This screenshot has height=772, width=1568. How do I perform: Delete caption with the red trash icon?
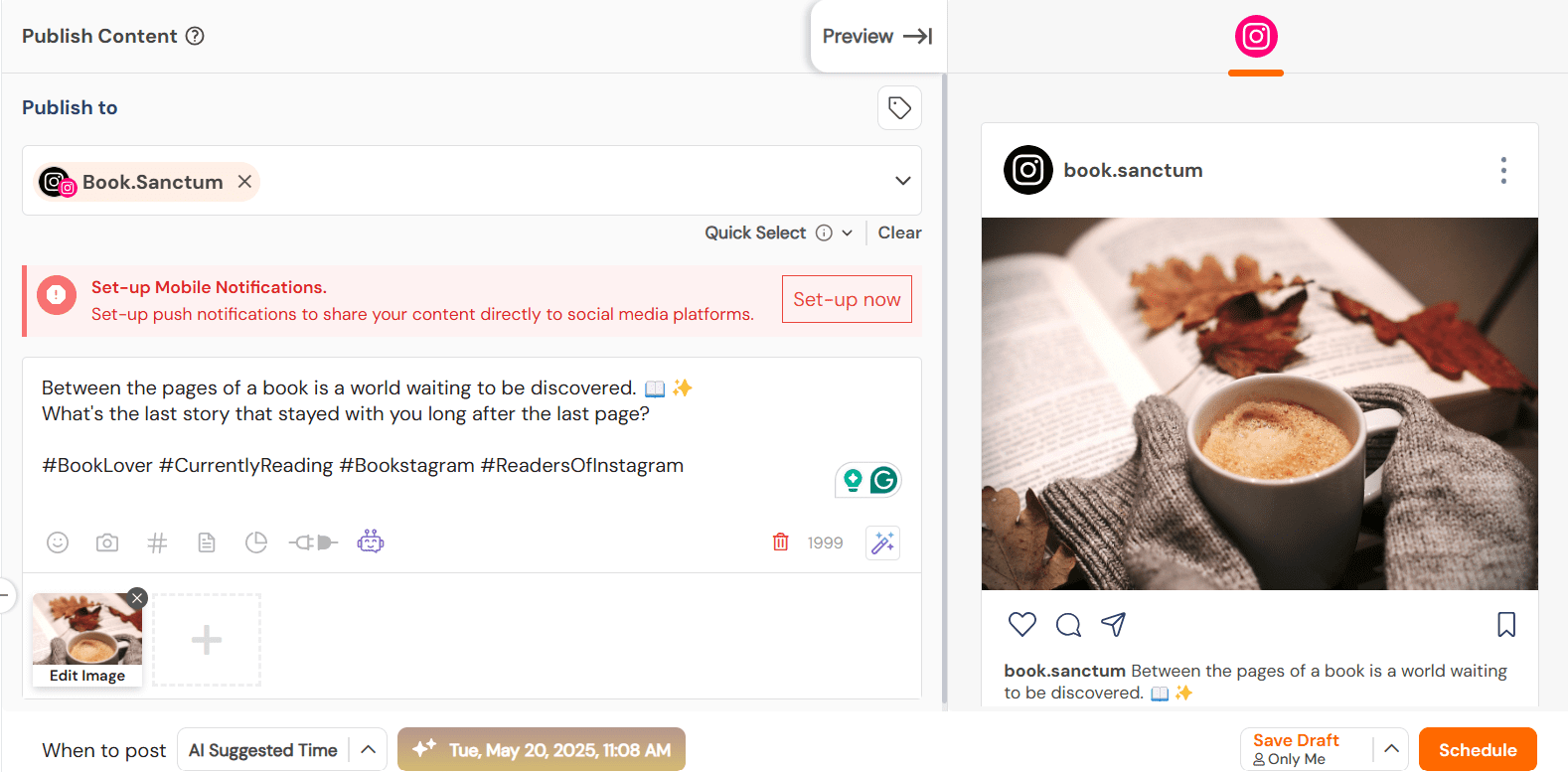click(x=781, y=541)
